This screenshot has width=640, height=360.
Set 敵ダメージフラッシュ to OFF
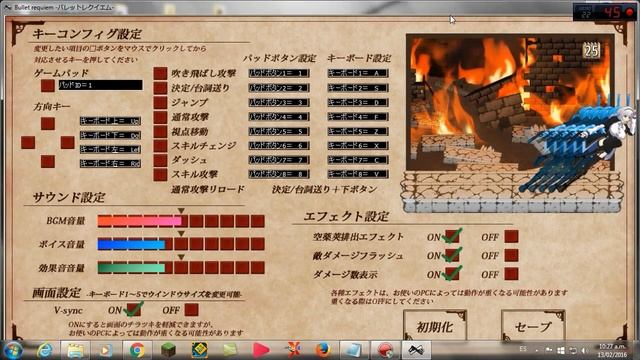pos(511,255)
